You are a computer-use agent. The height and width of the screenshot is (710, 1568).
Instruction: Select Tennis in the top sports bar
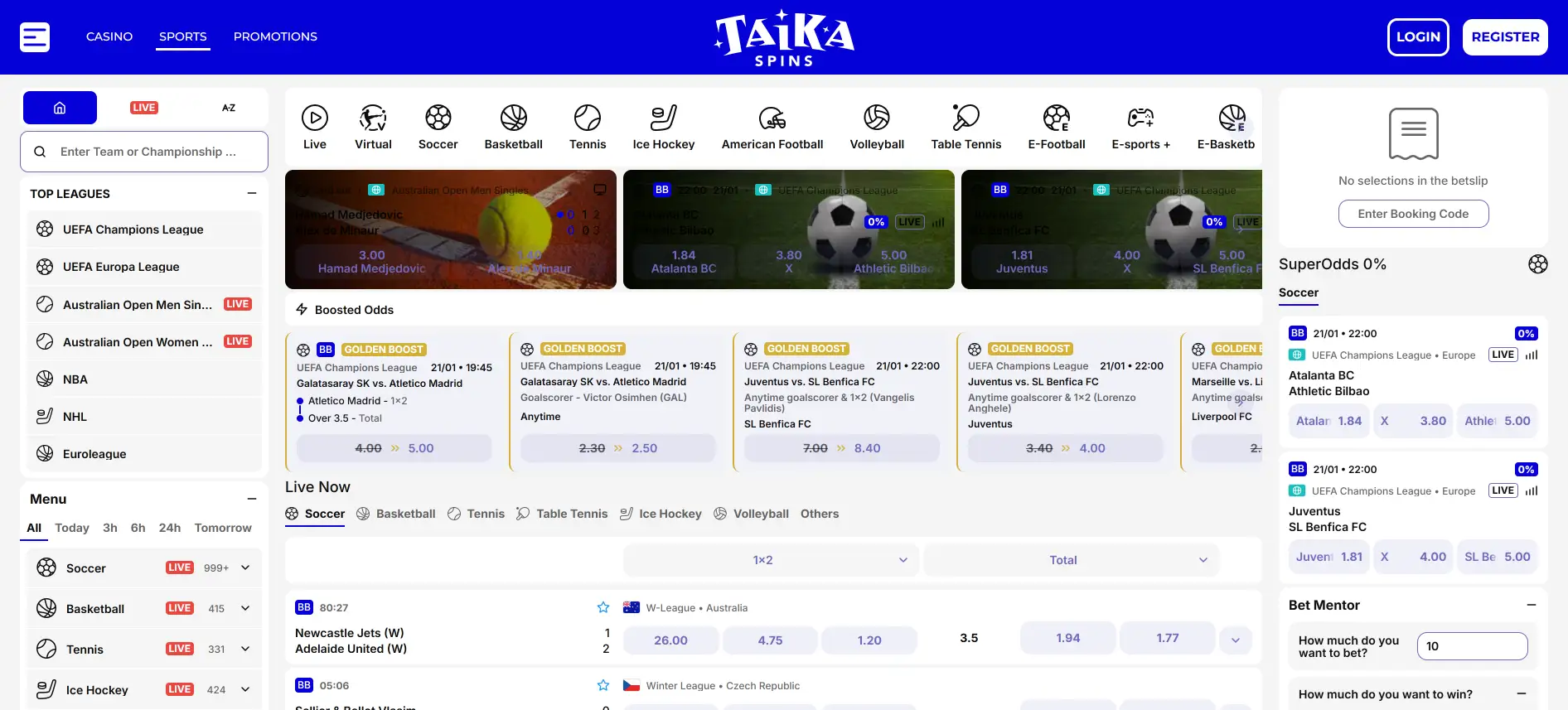[588, 127]
